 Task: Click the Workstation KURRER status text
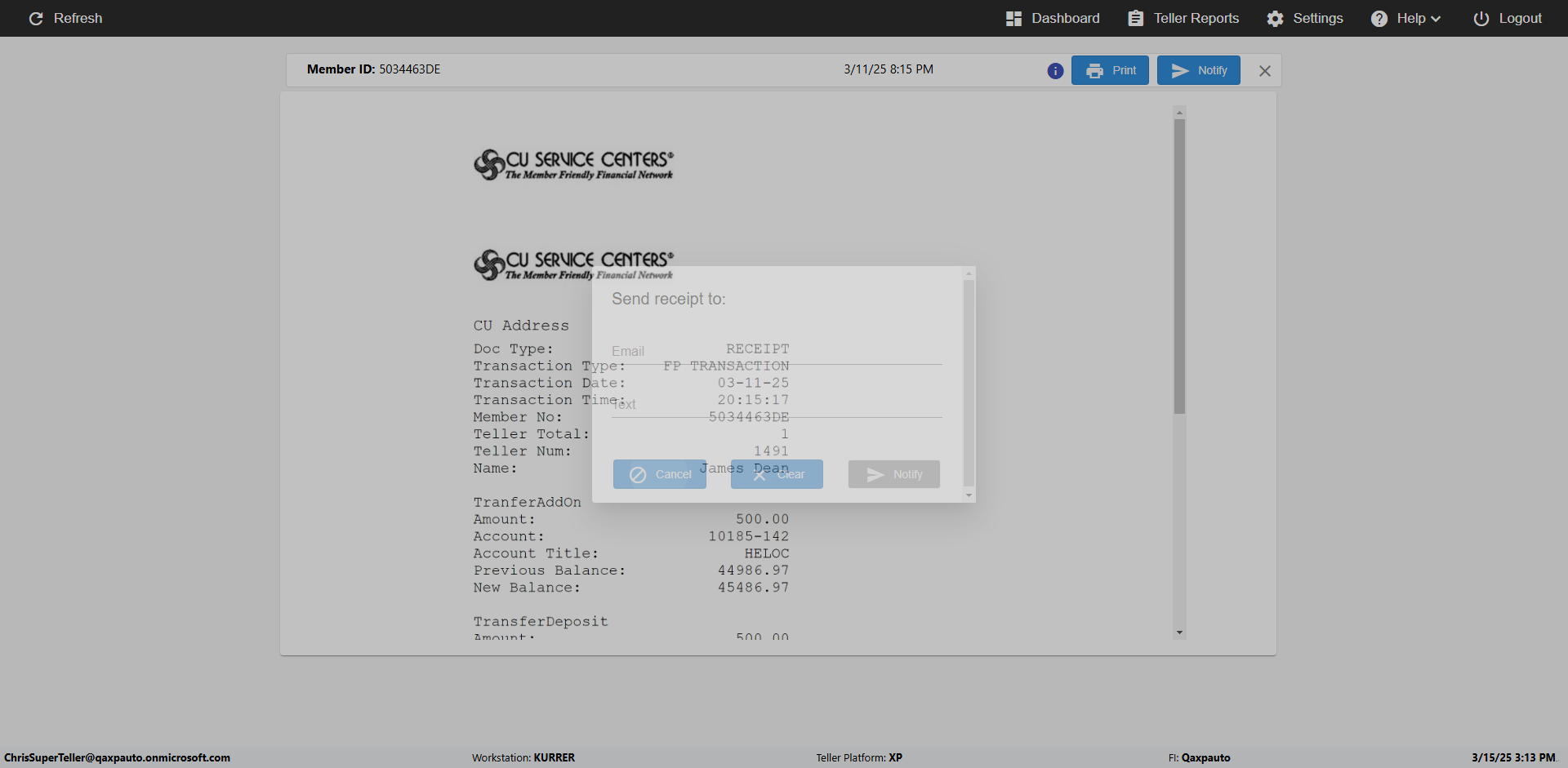pyautogui.click(x=523, y=757)
